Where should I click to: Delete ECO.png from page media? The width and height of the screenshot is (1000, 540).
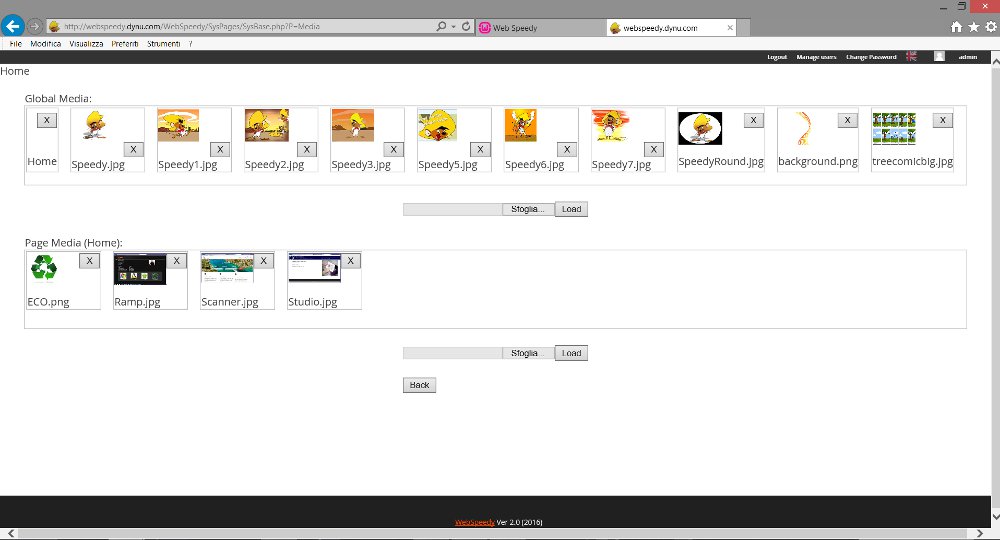coord(89,261)
